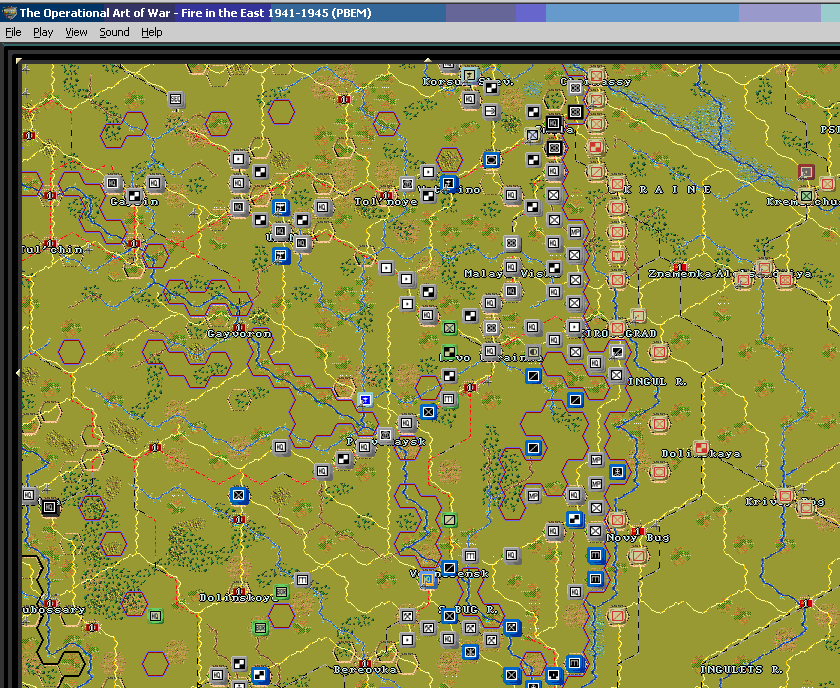Select the blue cavalry counter at Voznesensk
The width and height of the screenshot is (840, 688).
(x=449, y=567)
